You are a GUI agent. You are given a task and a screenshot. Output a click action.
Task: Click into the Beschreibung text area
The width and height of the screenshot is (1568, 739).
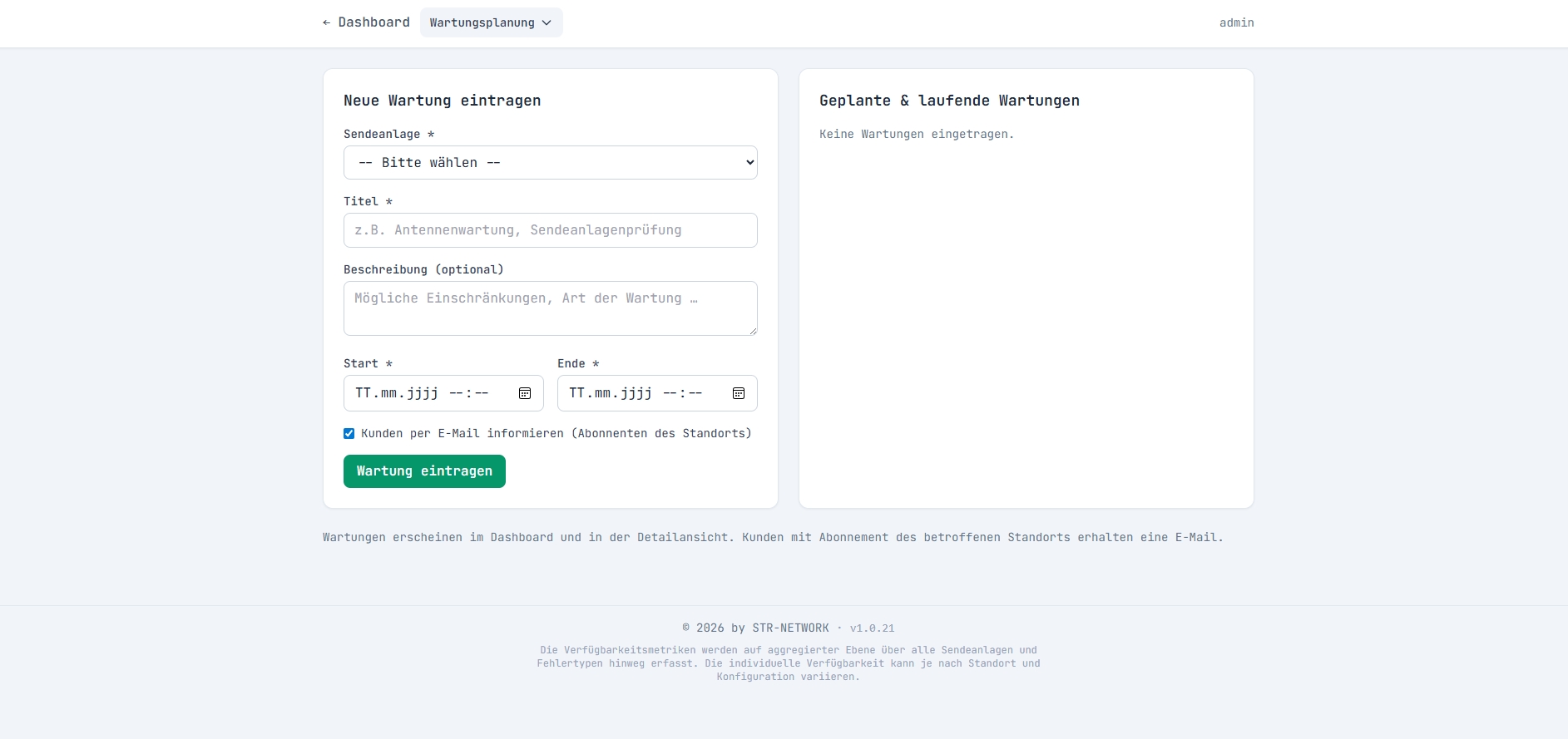[x=550, y=308]
